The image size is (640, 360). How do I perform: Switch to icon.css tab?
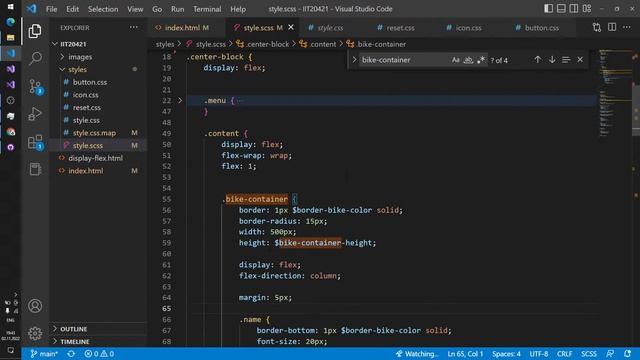(469, 28)
